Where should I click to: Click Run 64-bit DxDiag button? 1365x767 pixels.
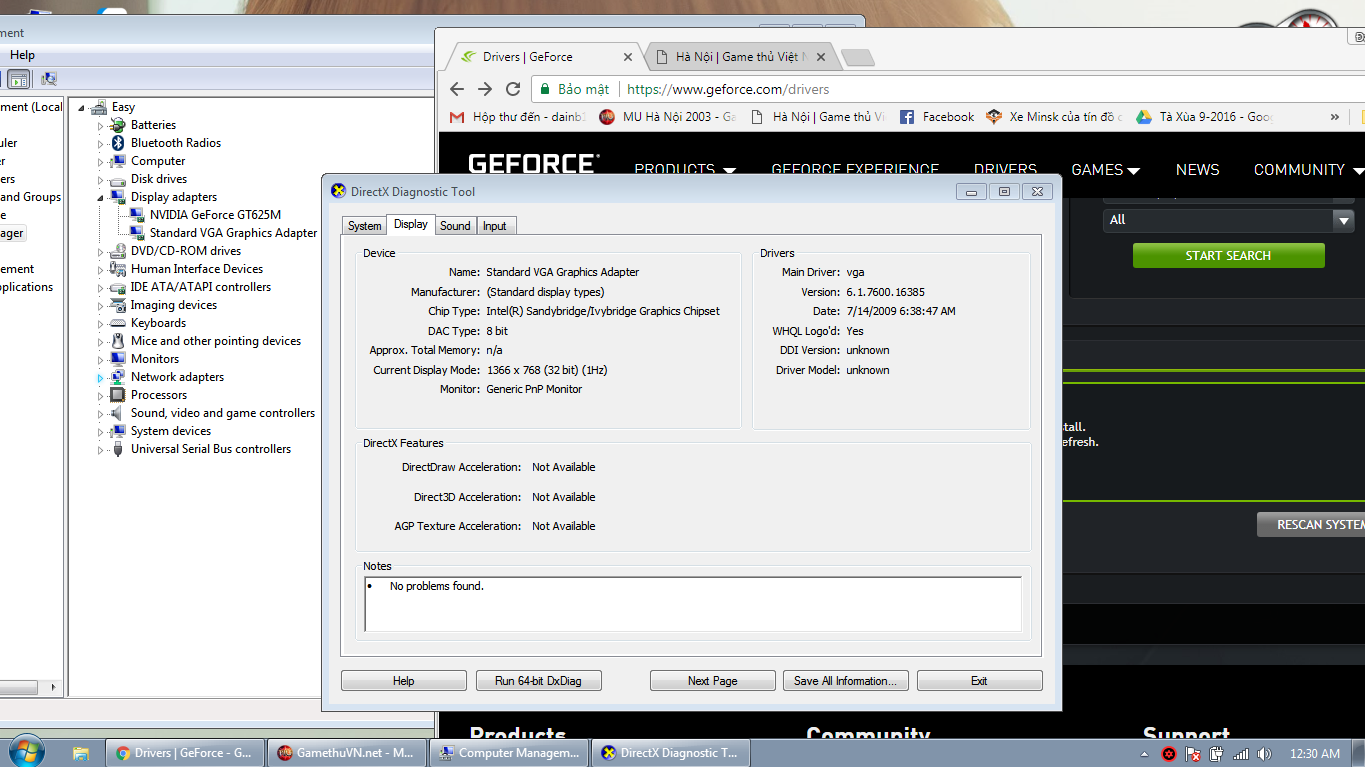539,681
